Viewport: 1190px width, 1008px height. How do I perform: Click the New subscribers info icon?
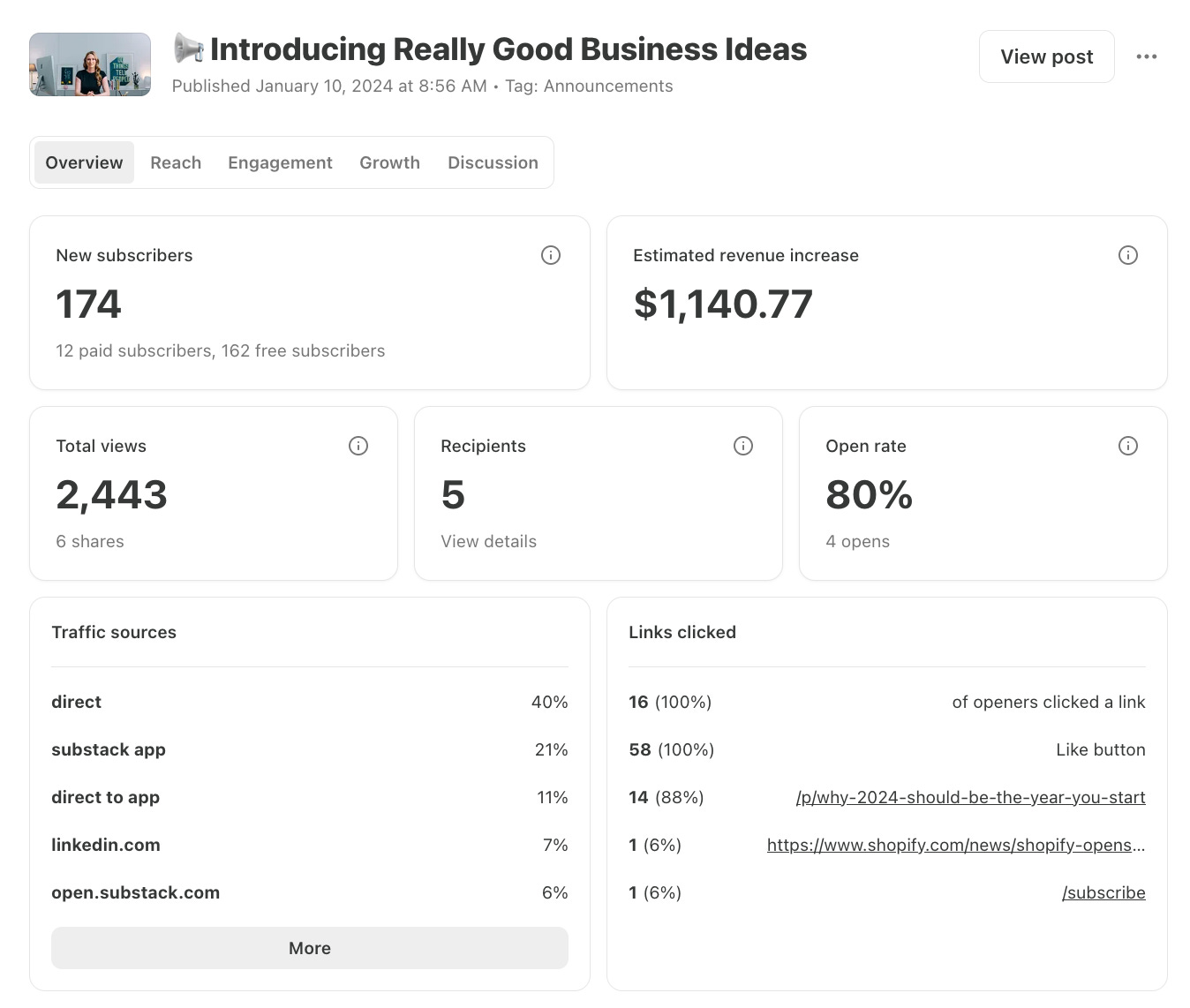click(x=550, y=255)
